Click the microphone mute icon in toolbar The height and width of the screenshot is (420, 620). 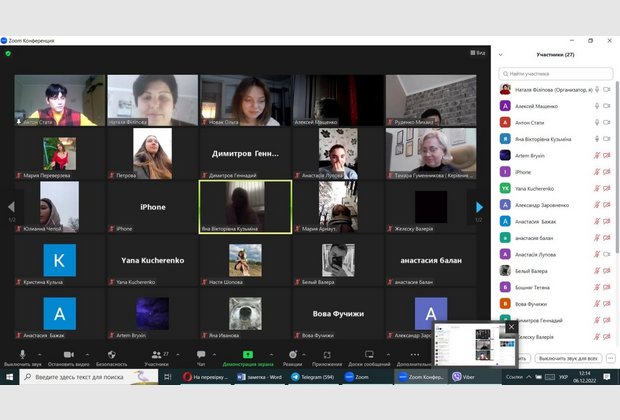pos(21,355)
